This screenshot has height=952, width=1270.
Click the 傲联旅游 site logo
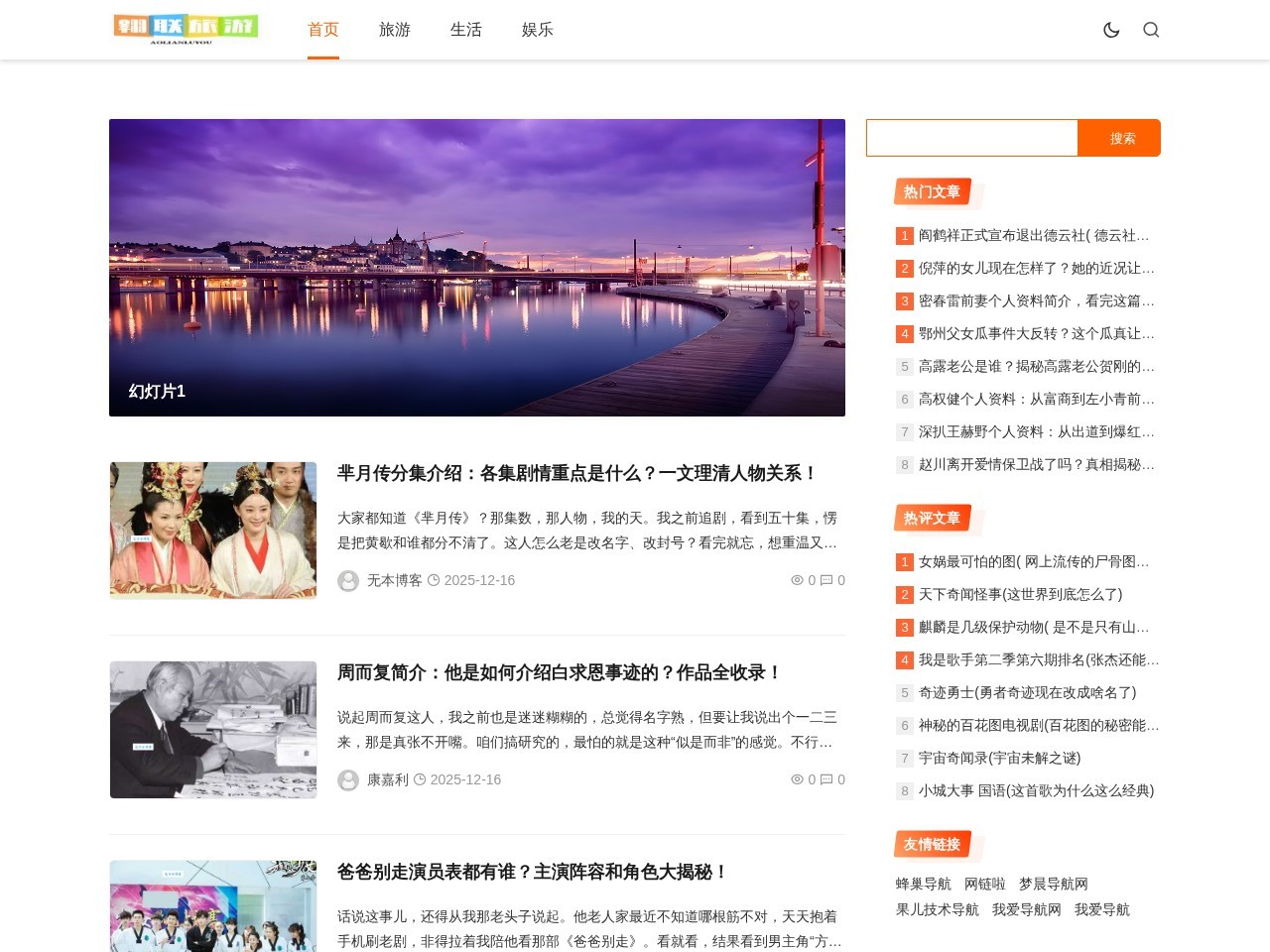click(186, 30)
